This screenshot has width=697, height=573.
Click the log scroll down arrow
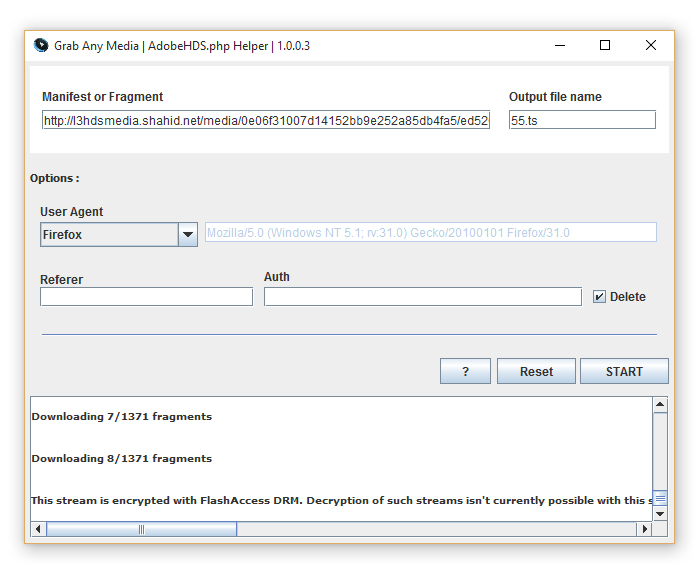tap(660, 514)
